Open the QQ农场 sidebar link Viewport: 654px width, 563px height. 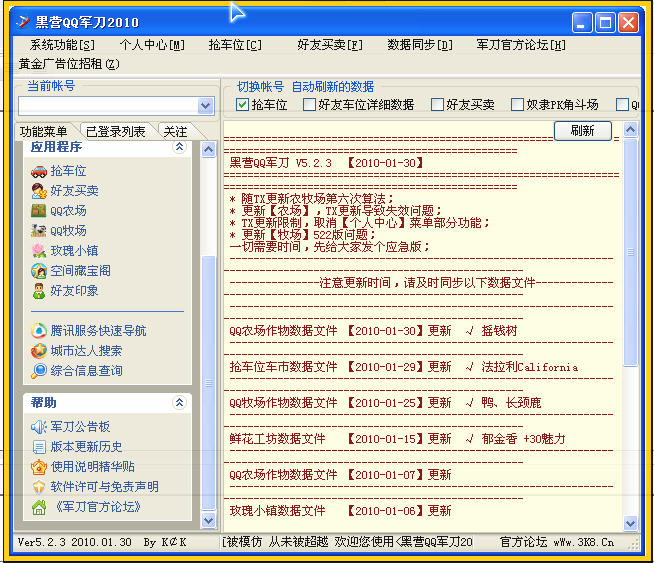[68, 211]
